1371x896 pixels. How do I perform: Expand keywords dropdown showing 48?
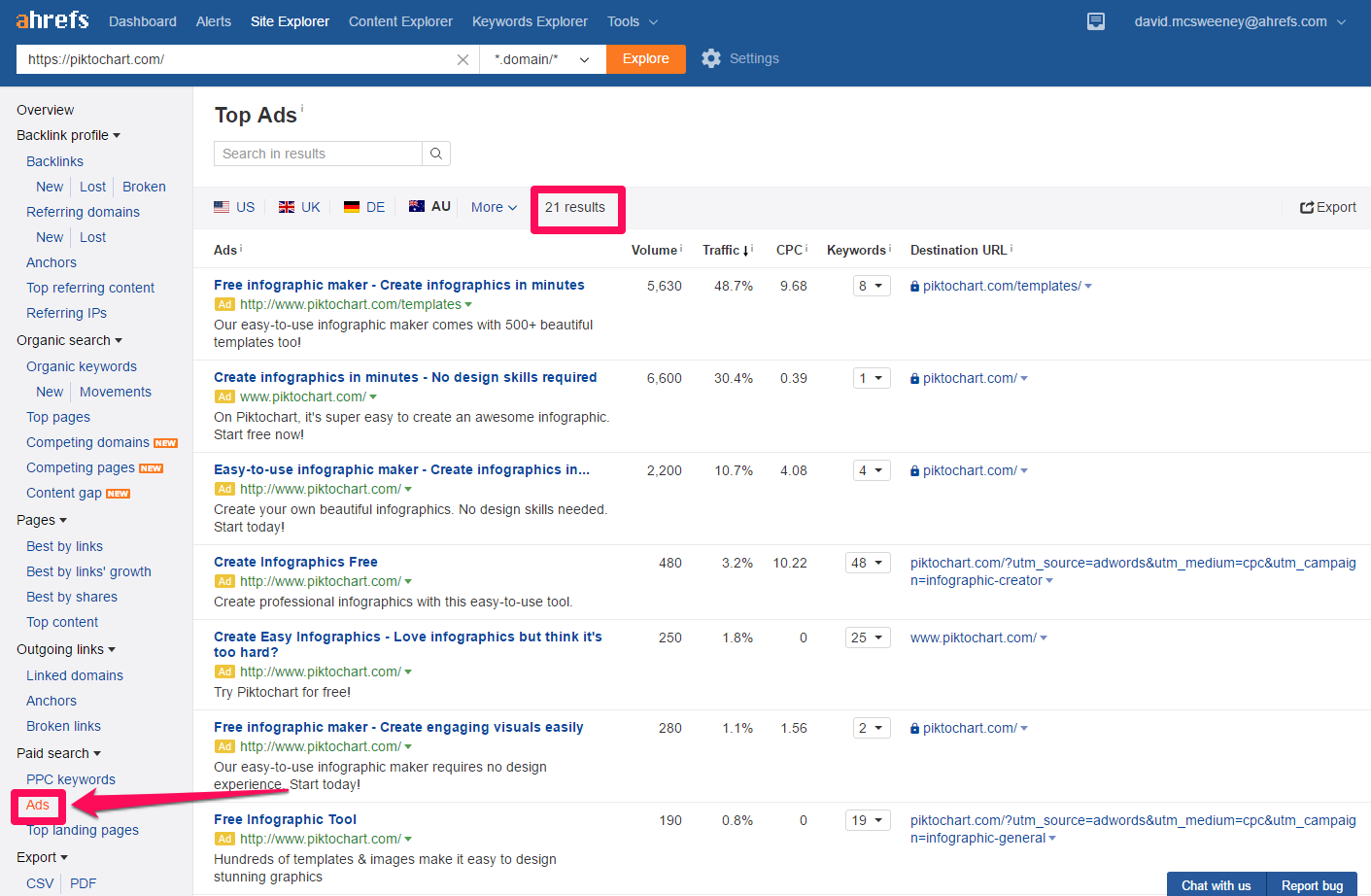point(868,563)
